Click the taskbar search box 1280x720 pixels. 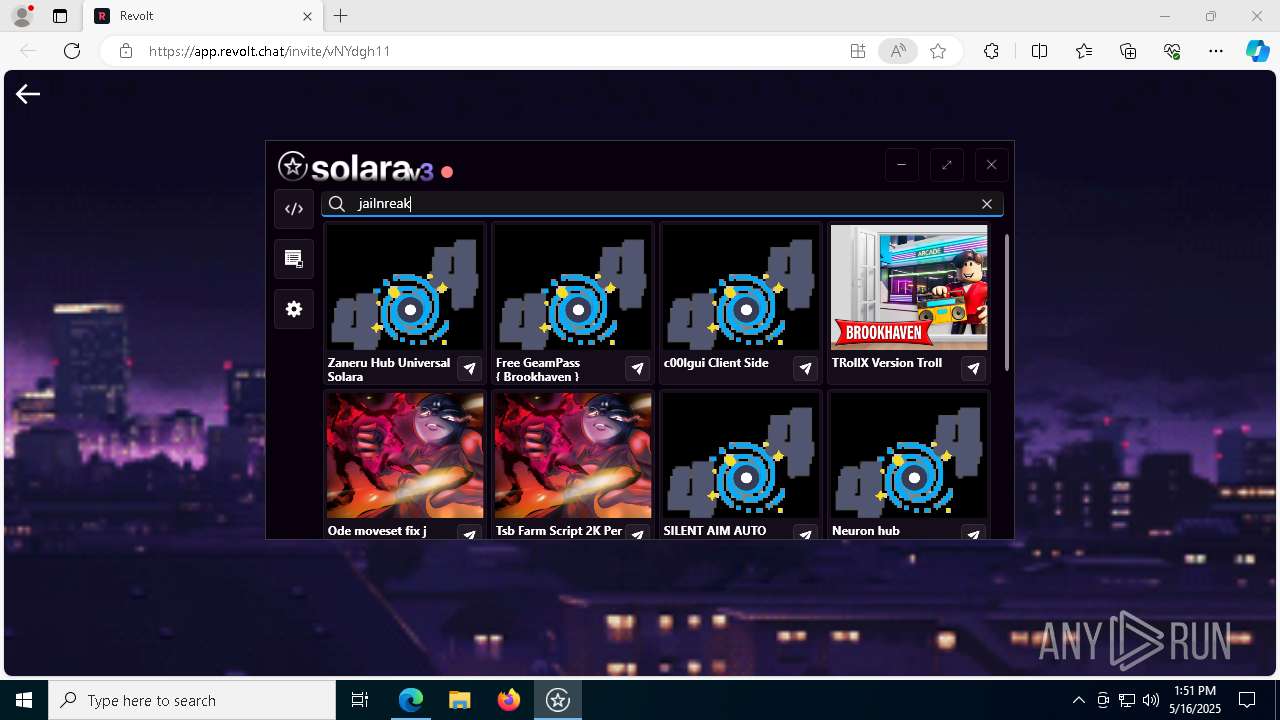pos(192,700)
